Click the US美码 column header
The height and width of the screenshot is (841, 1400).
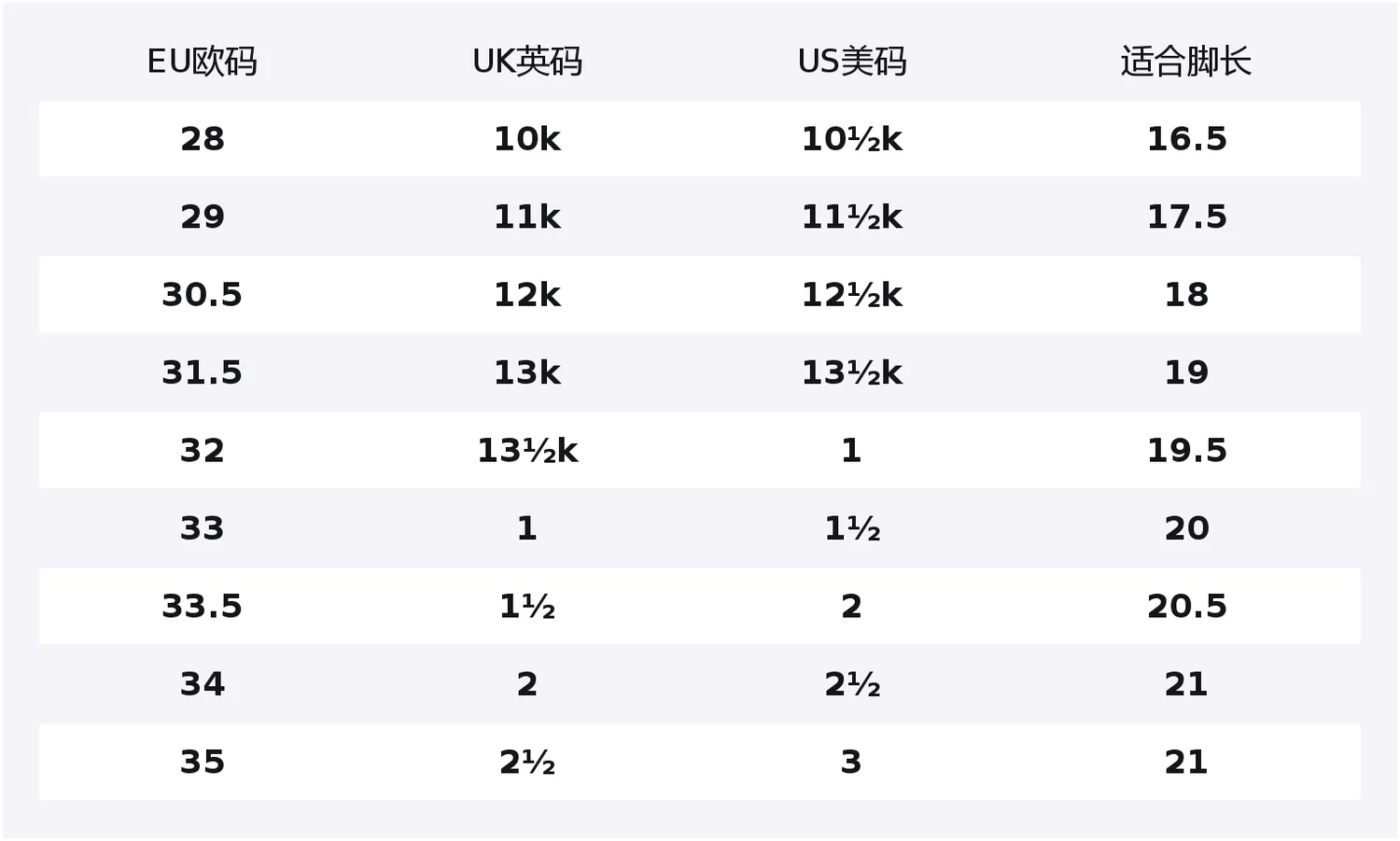coord(852,62)
